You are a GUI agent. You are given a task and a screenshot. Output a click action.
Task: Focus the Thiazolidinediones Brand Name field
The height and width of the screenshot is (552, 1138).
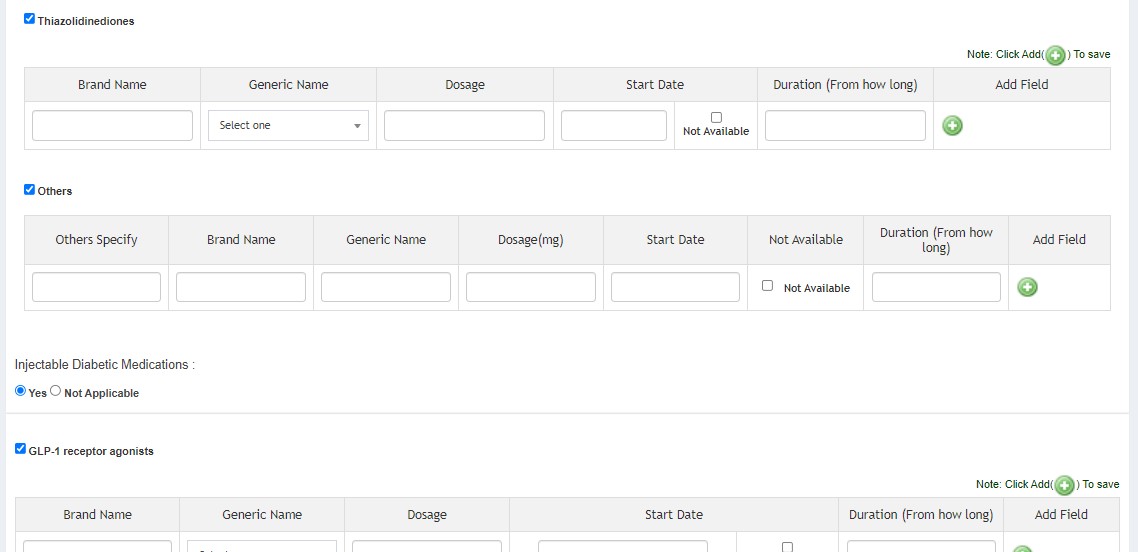pos(112,126)
